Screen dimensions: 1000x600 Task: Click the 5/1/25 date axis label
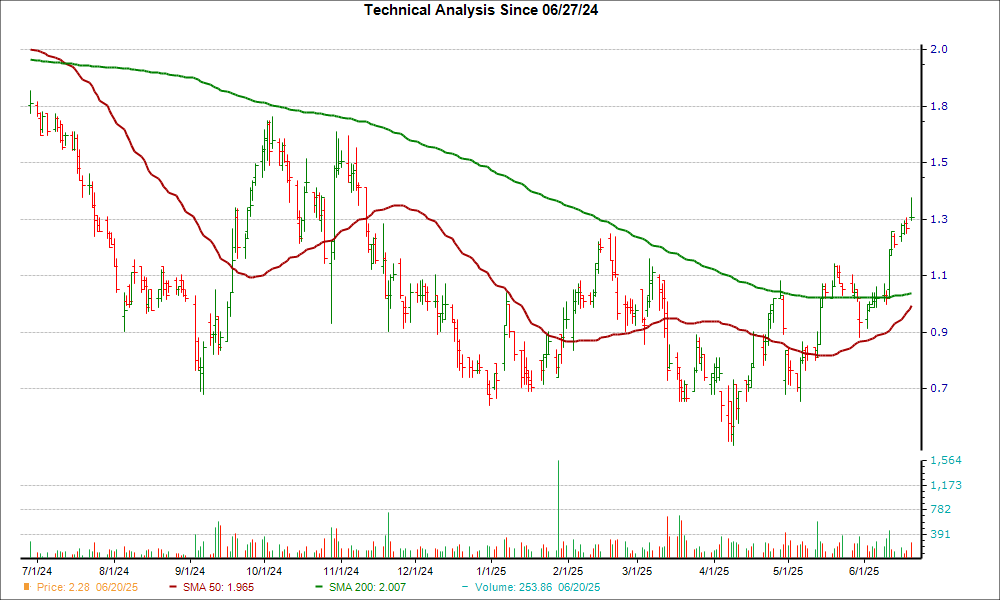(x=788, y=571)
